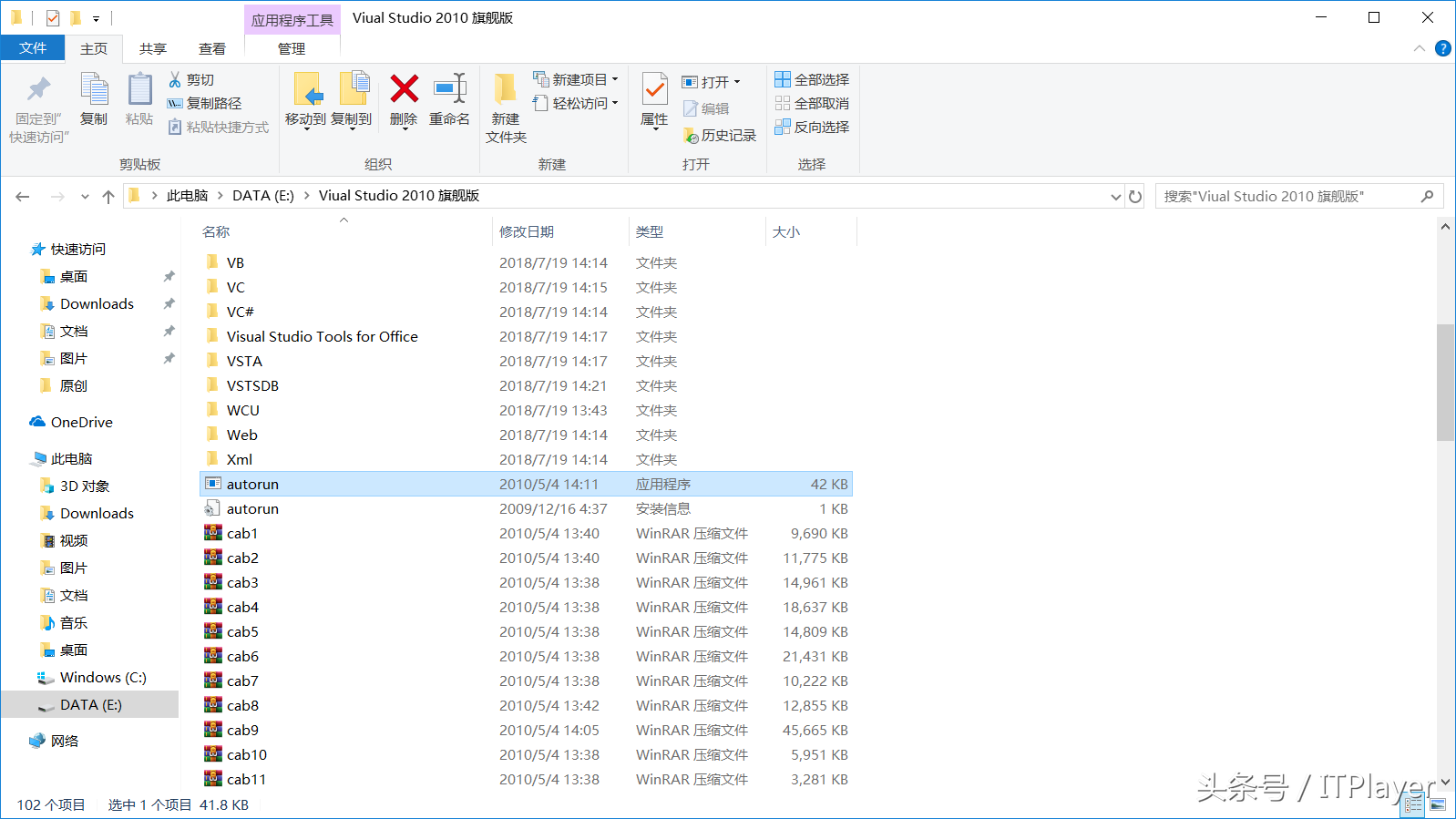Click Edit in the Open group
Image resolution: width=1456 pixels, height=819 pixels.
[706, 108]
